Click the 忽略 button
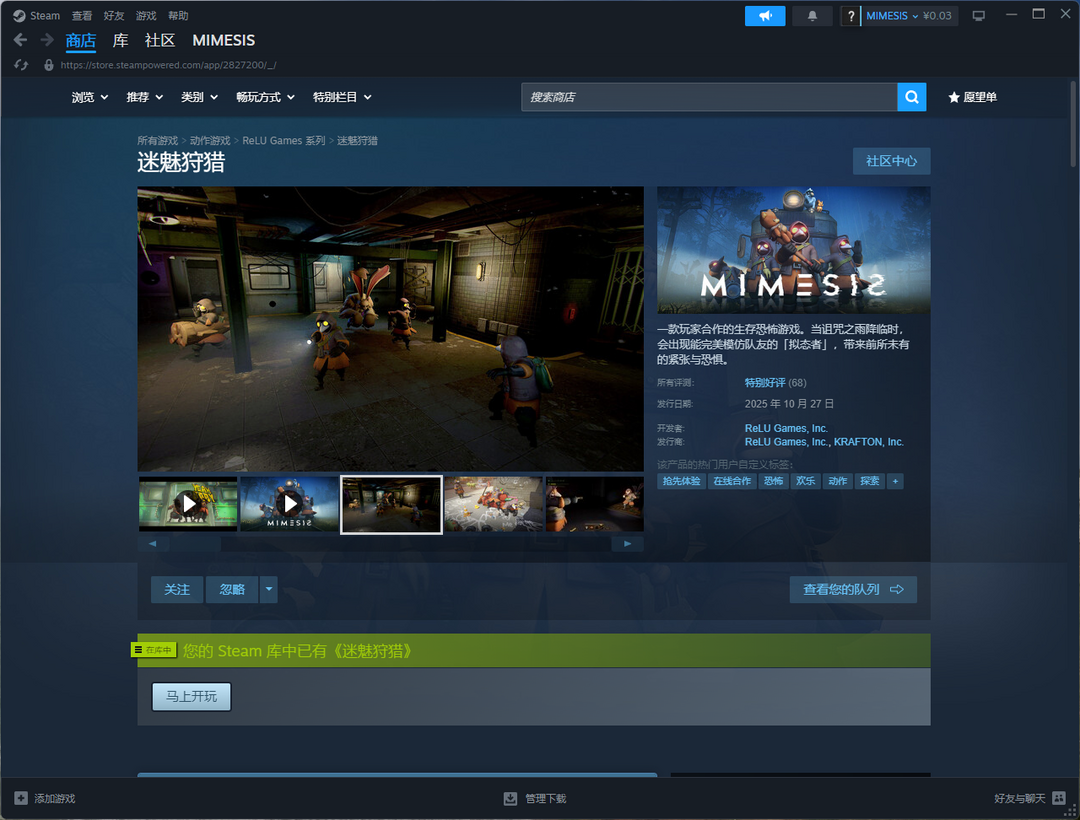This screenshot has width=1080, height=820. click(232, 589)
